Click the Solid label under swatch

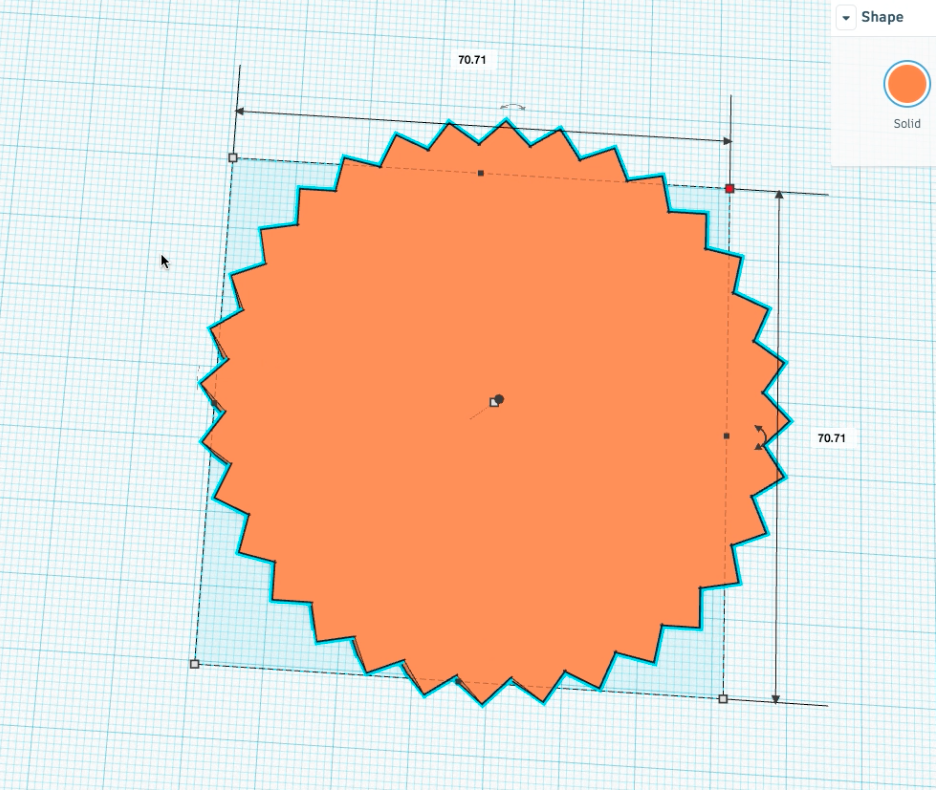tap(907, 124)
